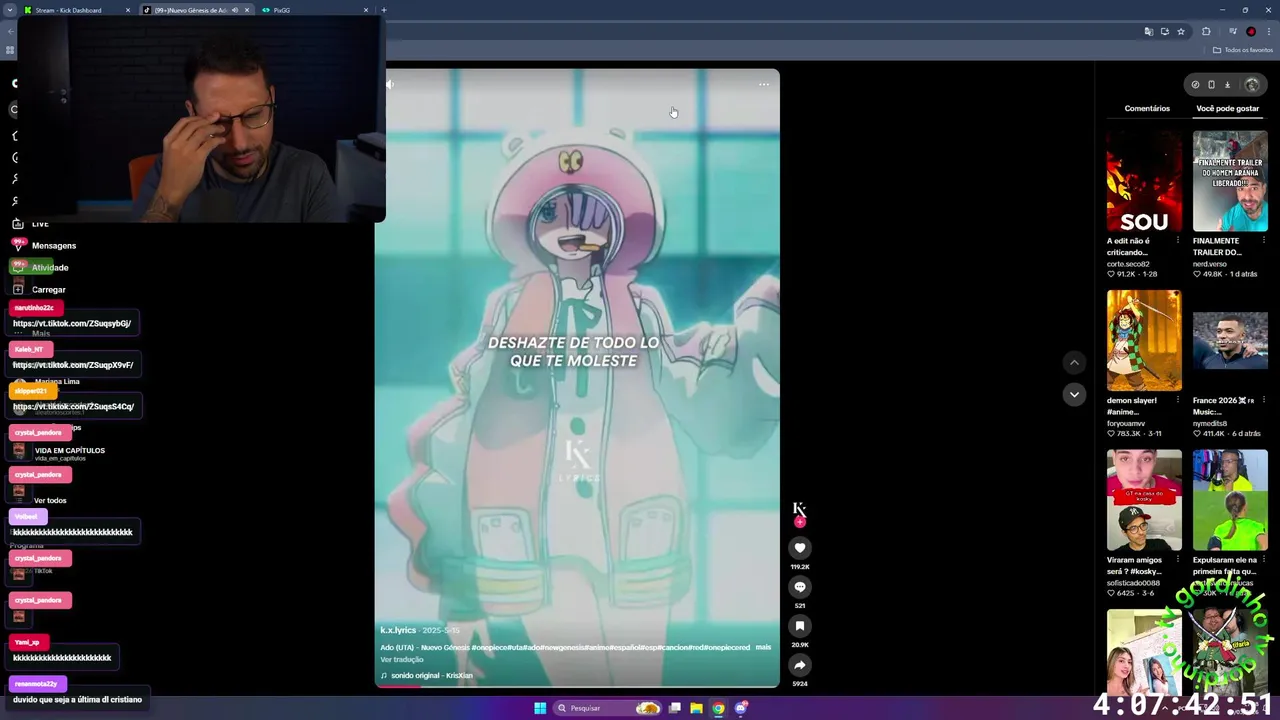The image size is (1280, 720).
Task: Switch to the Você pode gostar tab
Action: click(x=1228, y=108)
